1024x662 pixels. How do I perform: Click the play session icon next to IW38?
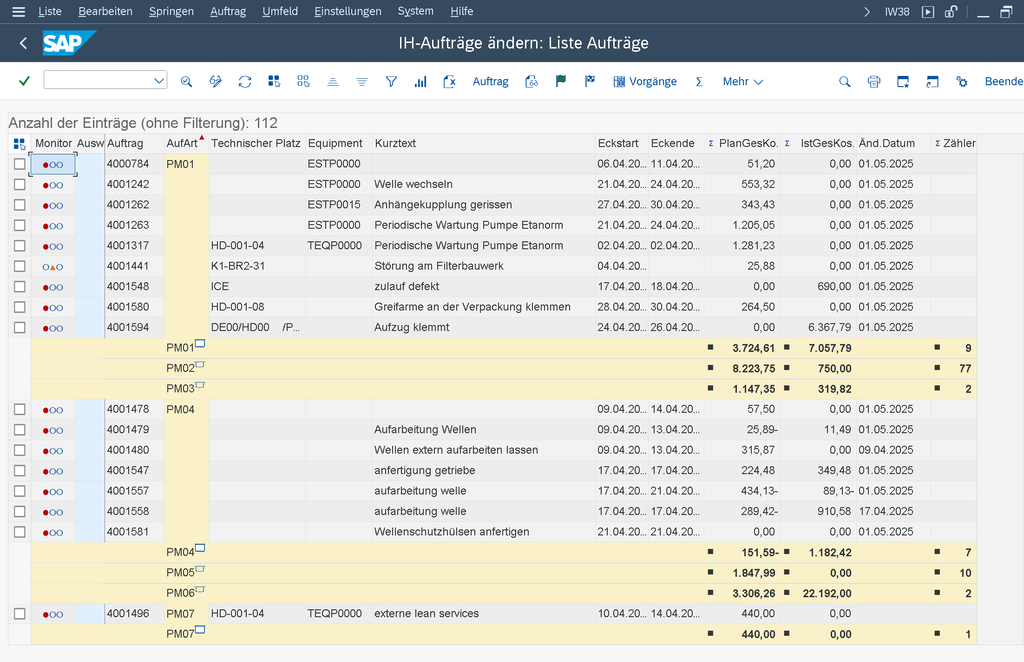point(928,12)
